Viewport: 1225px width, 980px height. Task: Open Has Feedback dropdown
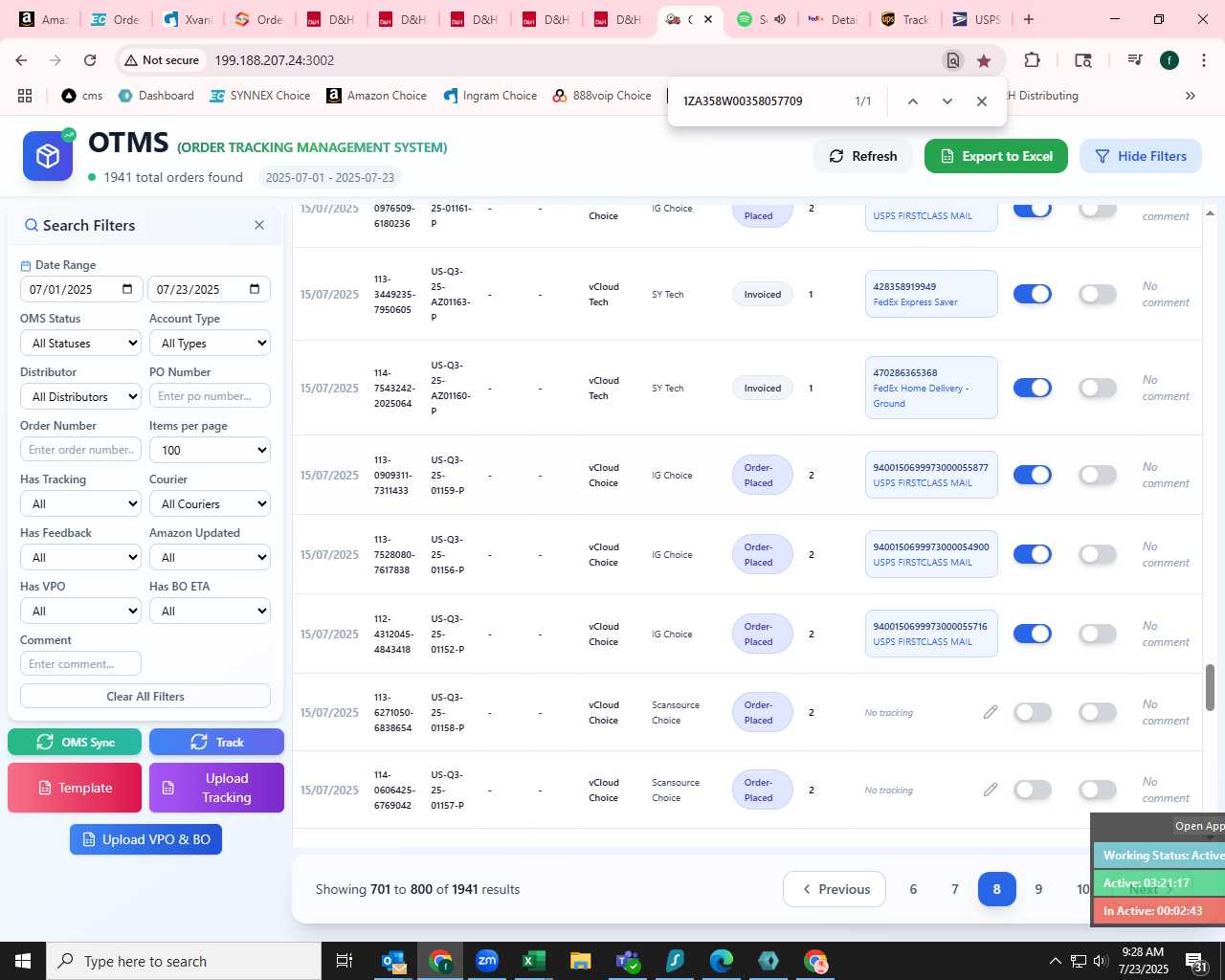click(80, 557)
